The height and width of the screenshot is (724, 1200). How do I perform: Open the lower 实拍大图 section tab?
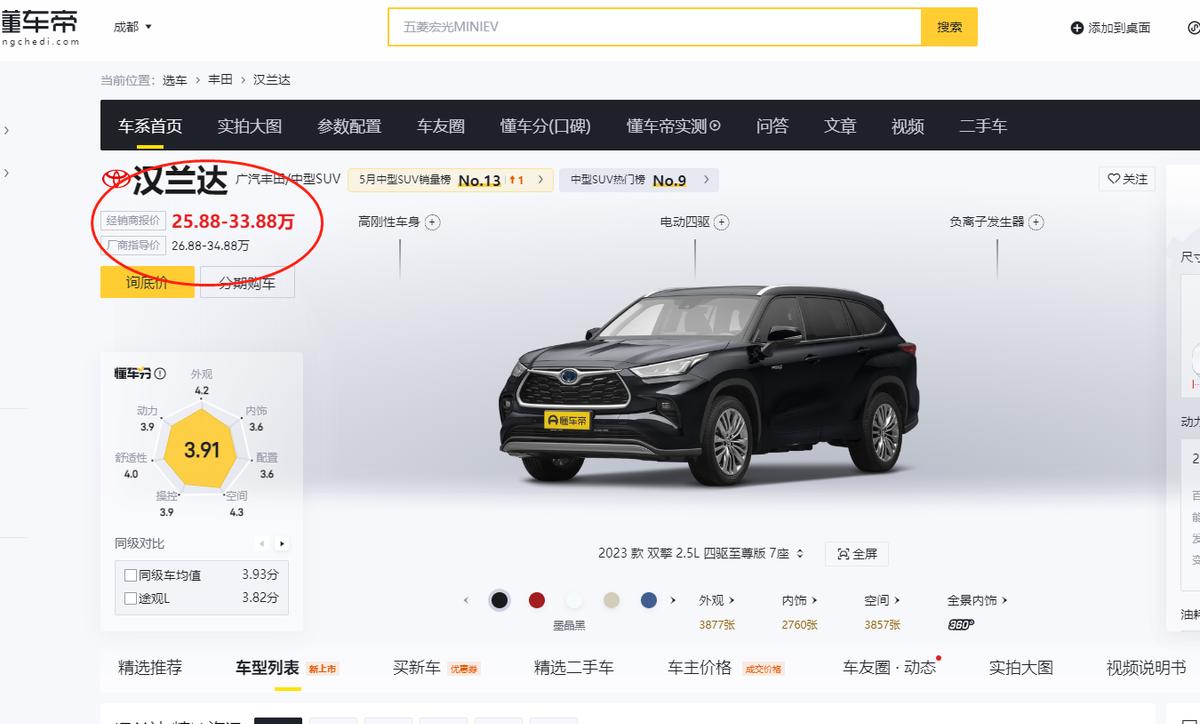tap(1021, 667)
